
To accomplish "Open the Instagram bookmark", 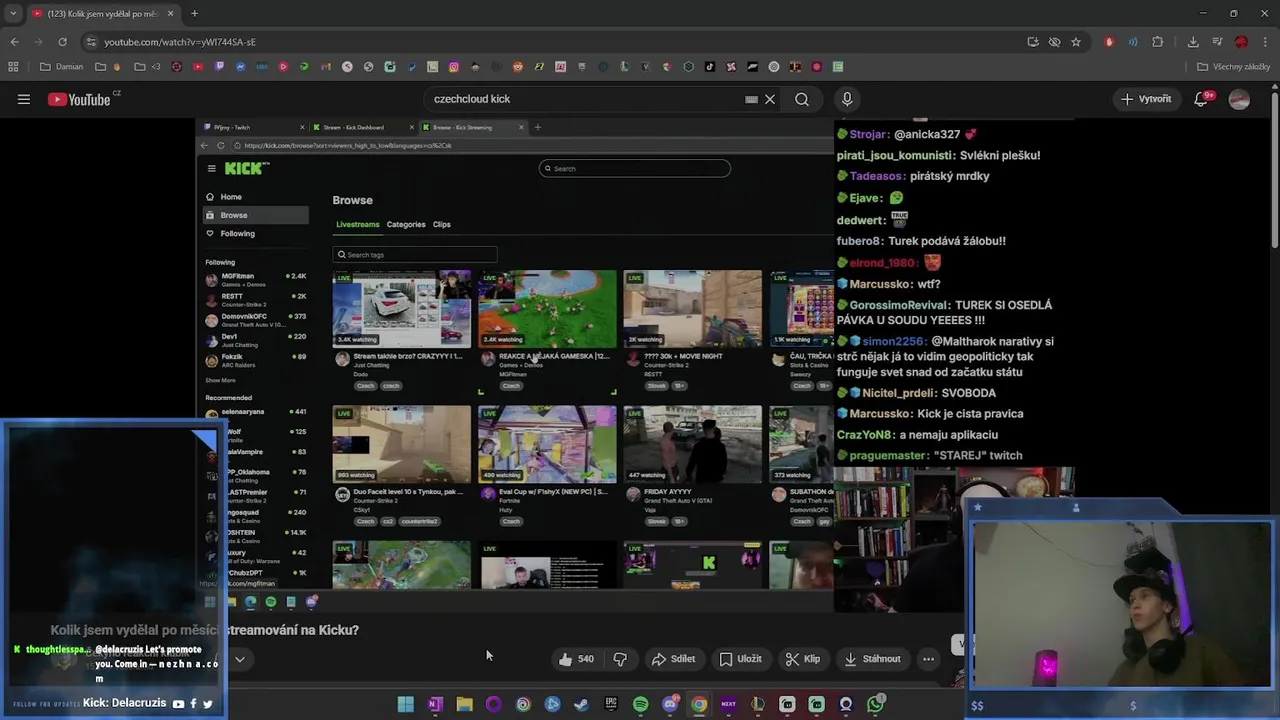I will point(453,67).
